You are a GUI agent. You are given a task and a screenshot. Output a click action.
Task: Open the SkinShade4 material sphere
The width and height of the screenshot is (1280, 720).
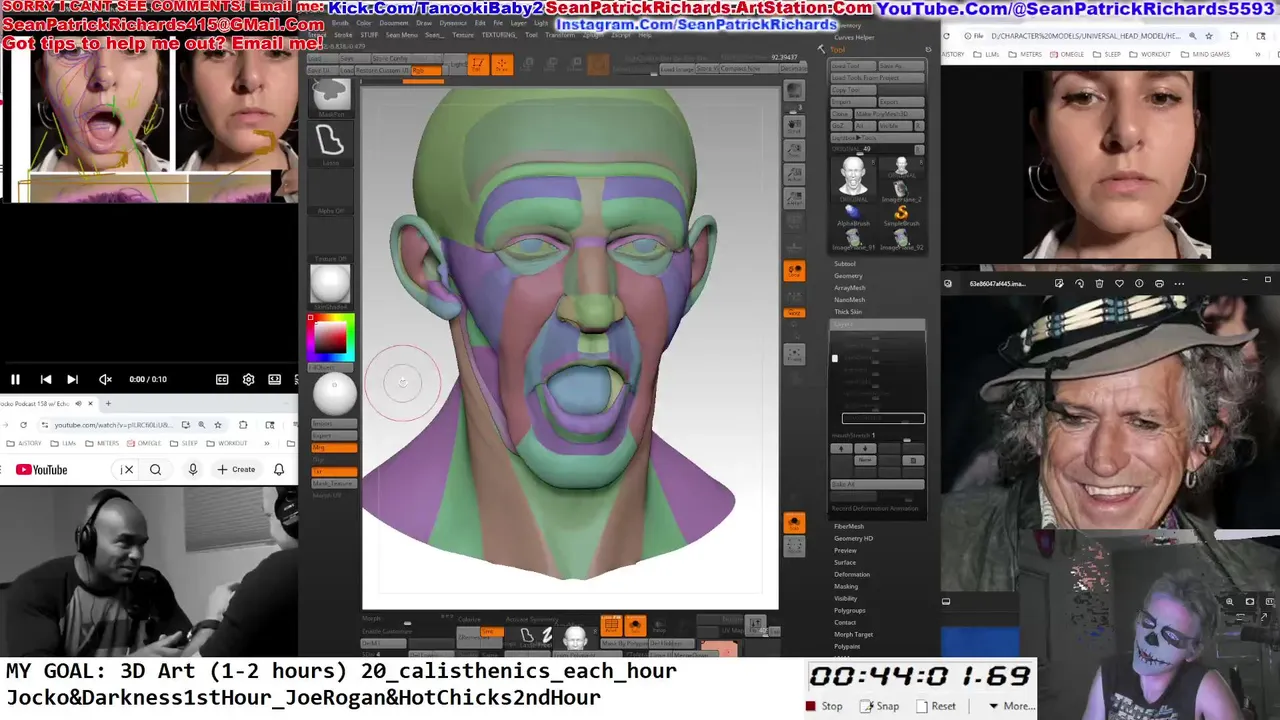331,285
